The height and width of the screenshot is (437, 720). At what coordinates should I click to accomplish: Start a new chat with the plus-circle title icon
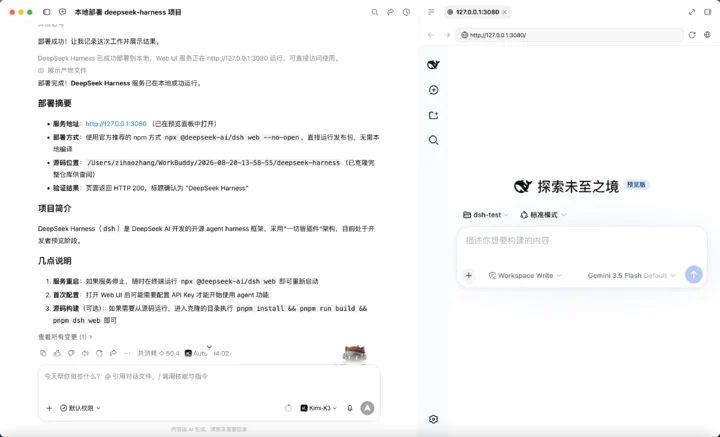[x=62, y=12]
